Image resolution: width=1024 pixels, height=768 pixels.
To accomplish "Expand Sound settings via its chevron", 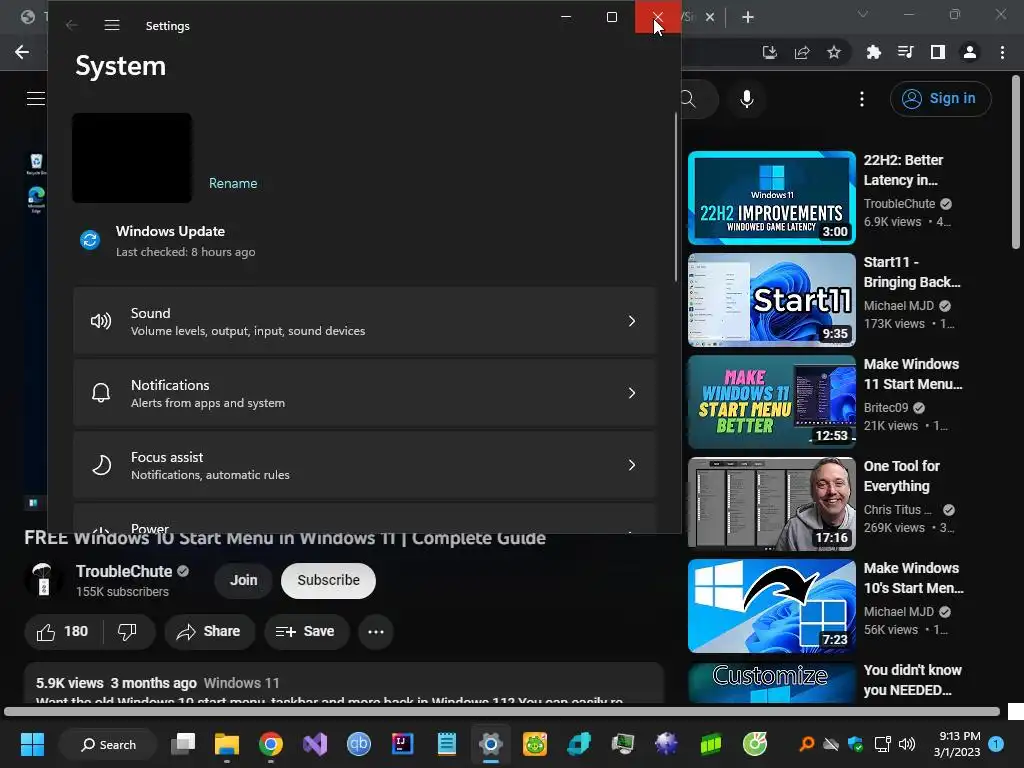I will pyautogui.click(x=632, y=321).
